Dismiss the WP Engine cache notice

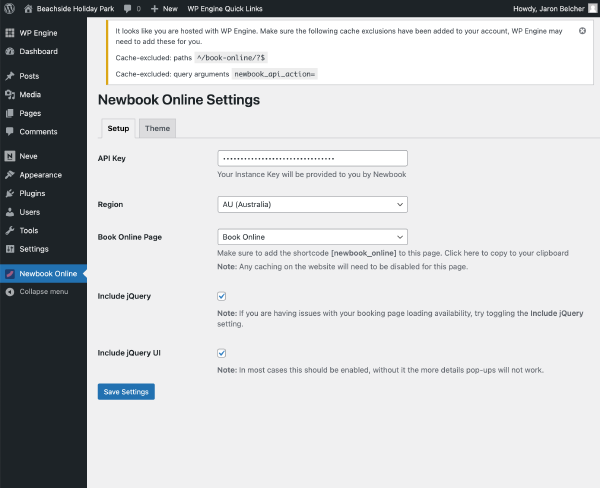click(582, 31)
